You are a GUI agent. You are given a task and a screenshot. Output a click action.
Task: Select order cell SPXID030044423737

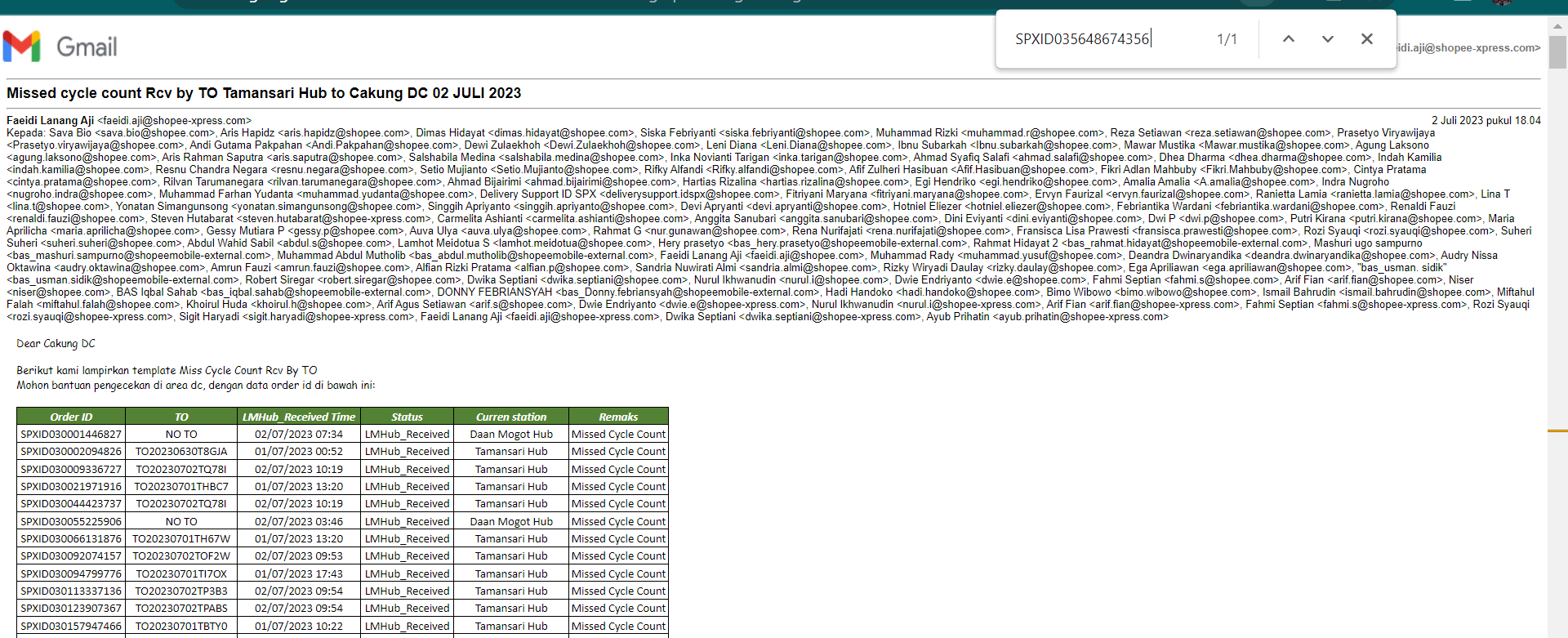71,504
